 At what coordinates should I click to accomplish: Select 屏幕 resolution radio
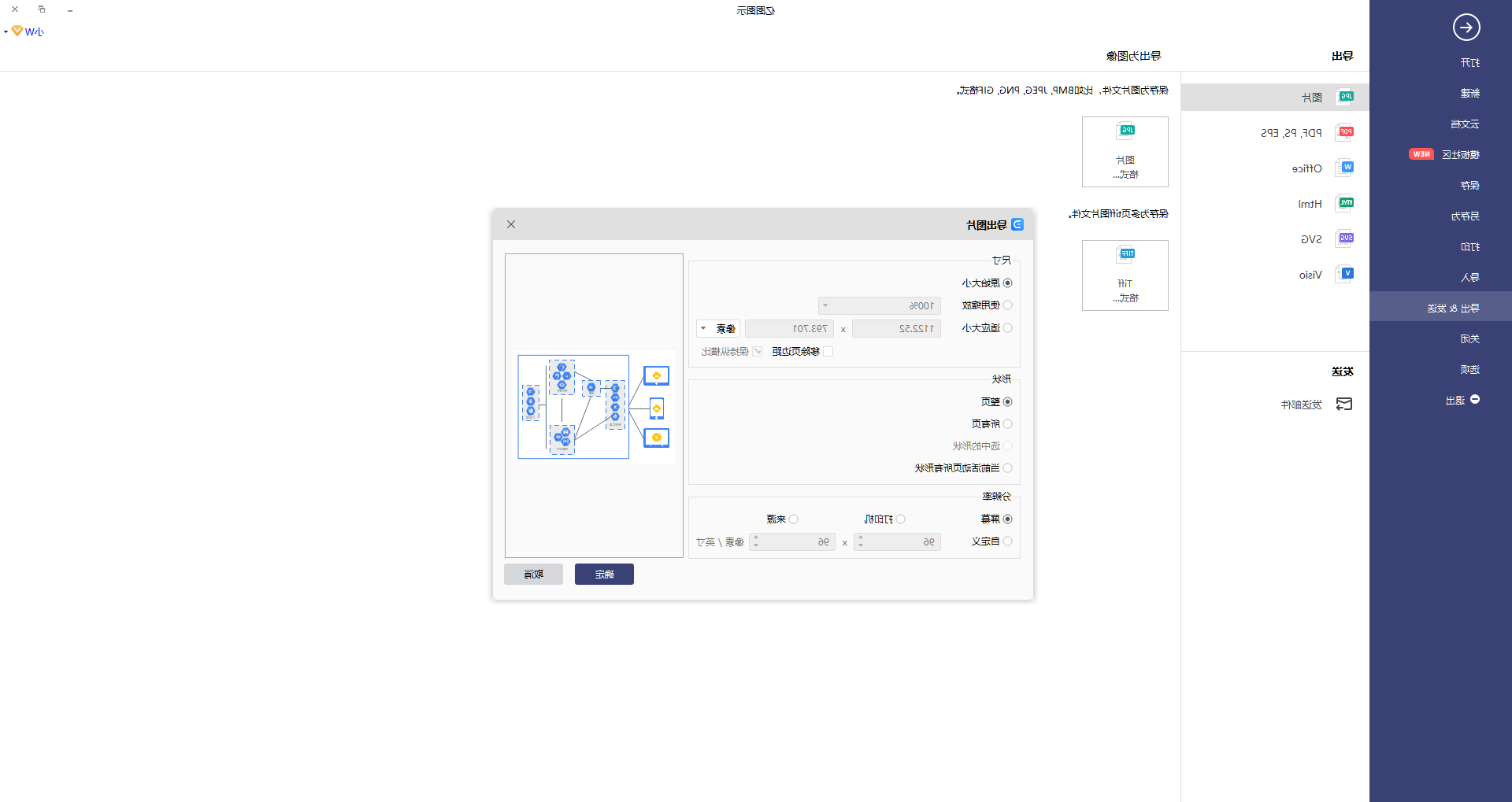(x=1007, y=519)
